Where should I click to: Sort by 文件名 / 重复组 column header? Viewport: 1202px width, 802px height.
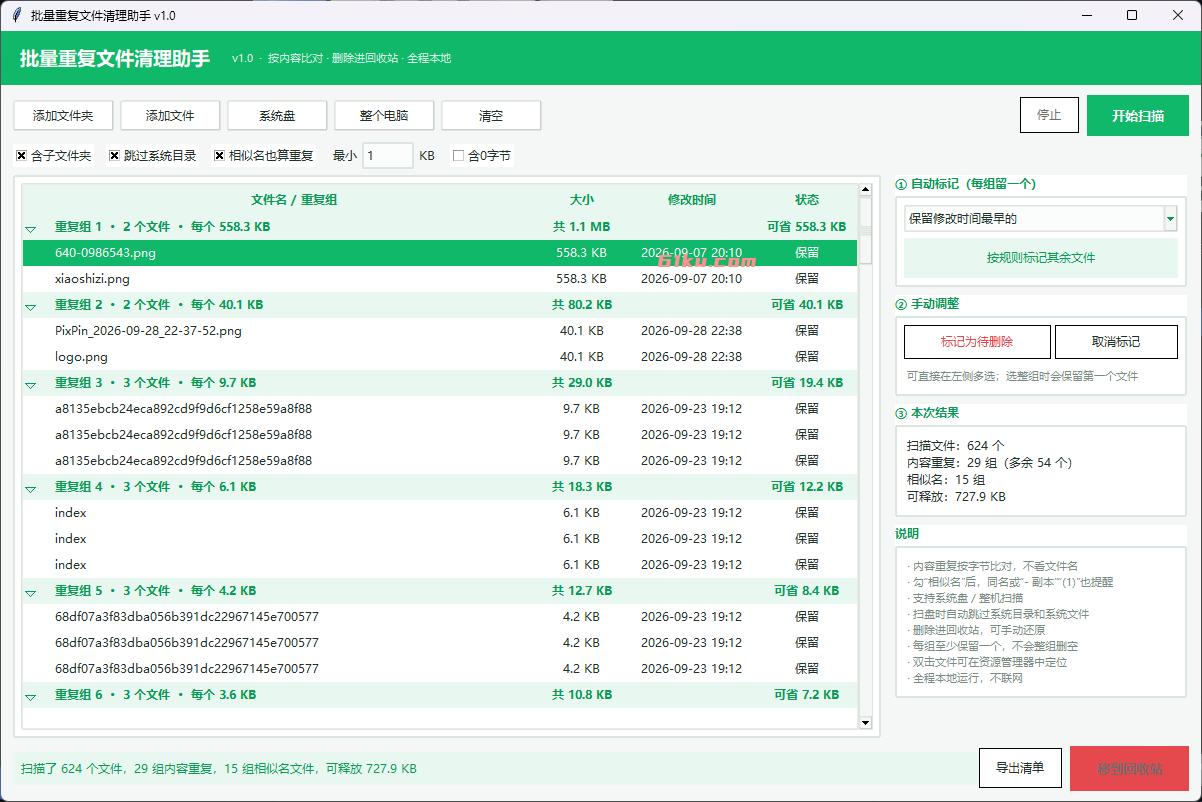click(294, 200)
